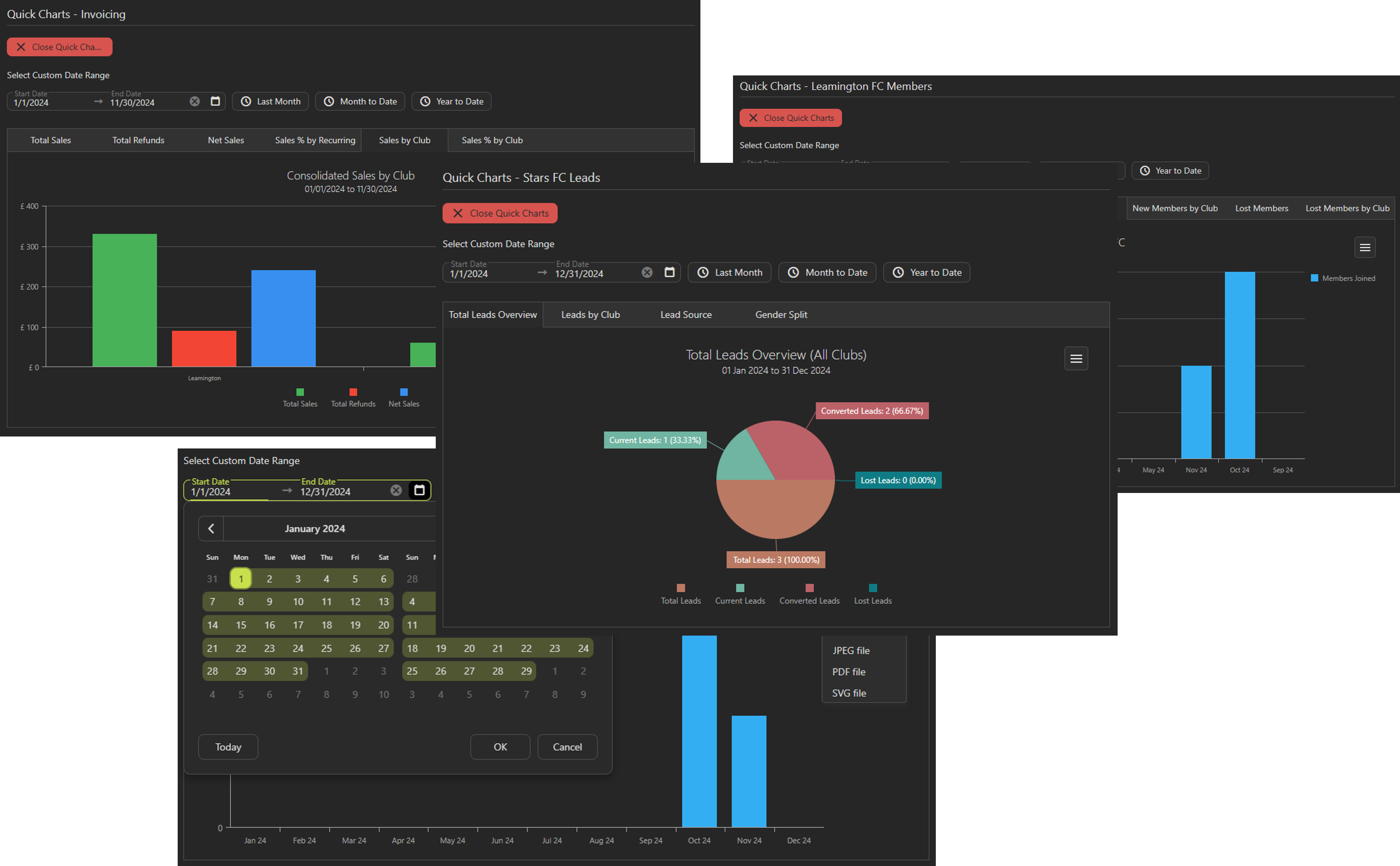Image resolution: width=1400 pixels, height=866 pixels.
Task: Clear the Invoicing date range with X icon
Action: (195, 101)
